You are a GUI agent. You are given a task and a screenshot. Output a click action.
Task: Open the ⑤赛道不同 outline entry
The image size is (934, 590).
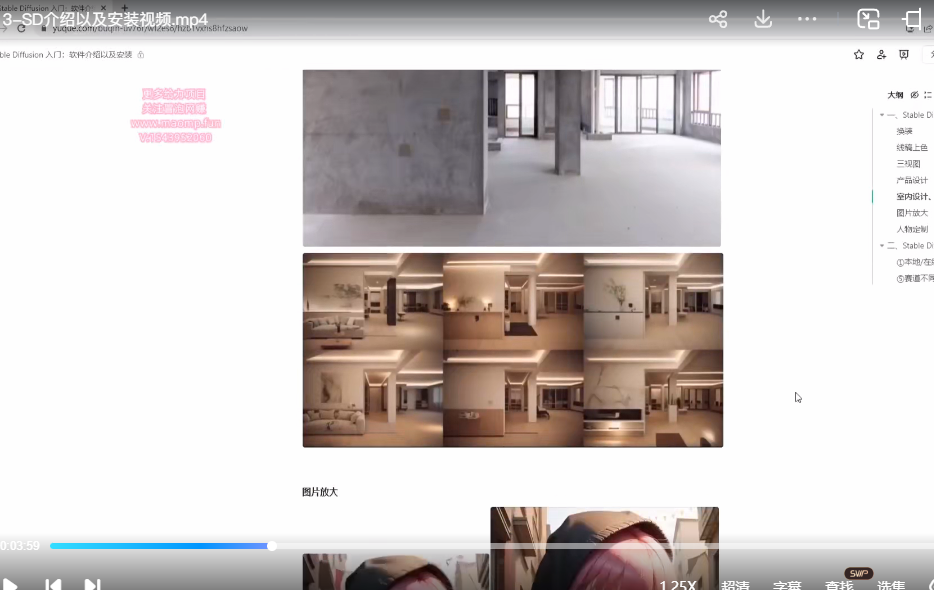pos(914,278)
